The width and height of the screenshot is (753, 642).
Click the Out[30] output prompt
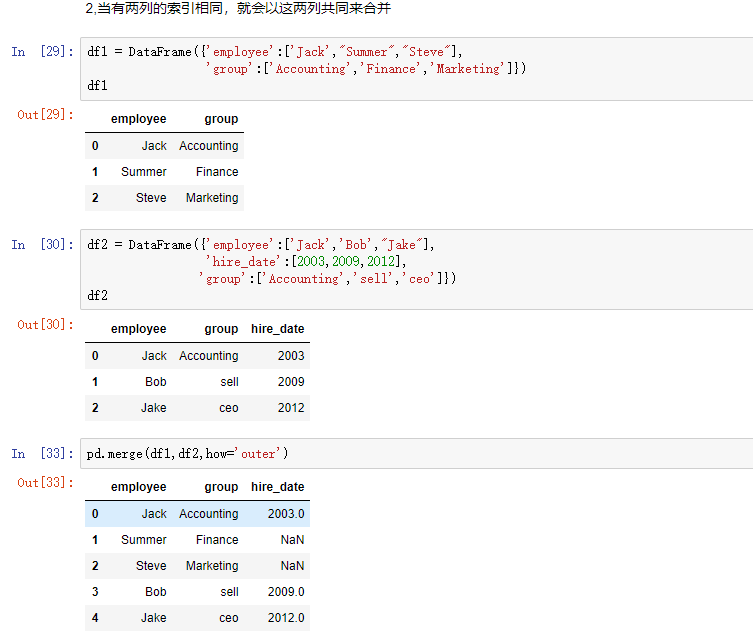46,325
